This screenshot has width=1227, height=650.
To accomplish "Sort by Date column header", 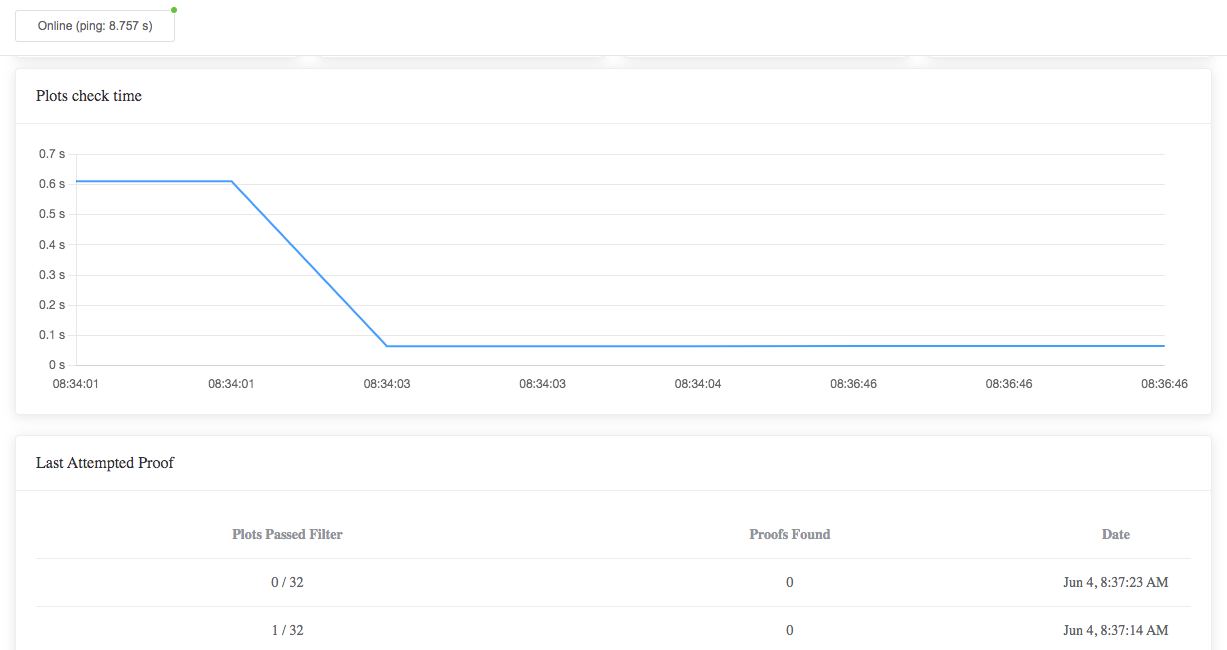I will (x=1116, y=535).
